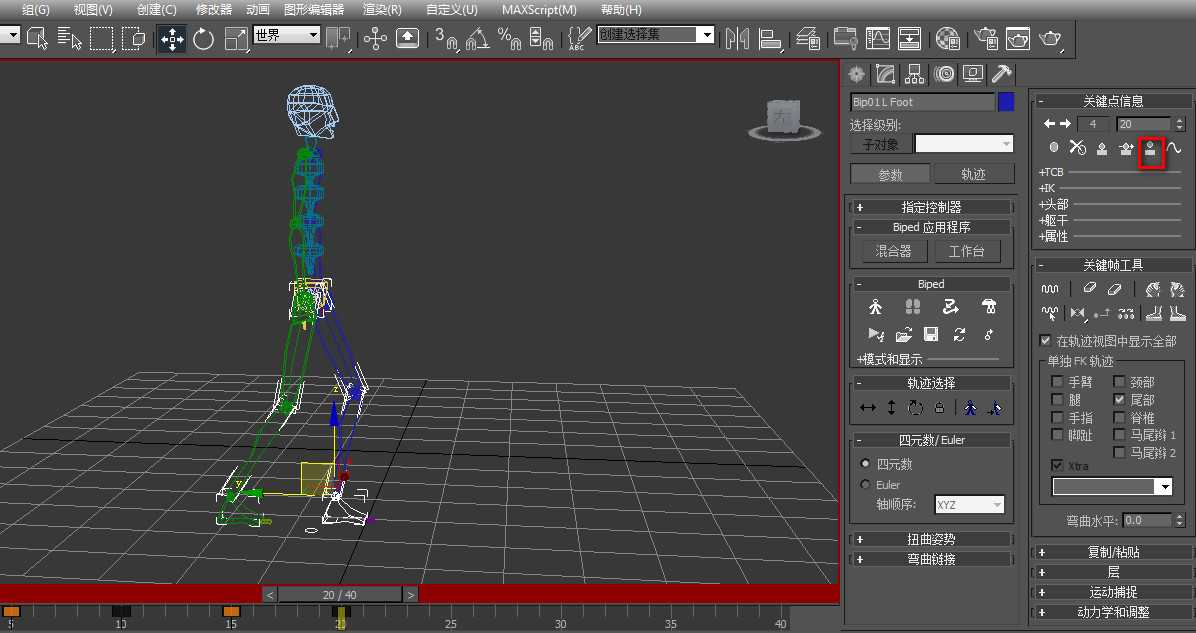
Task: Uncheck the 尾部 FK track checkbox
Action: pyautogui.click(x=1119, y=399)
